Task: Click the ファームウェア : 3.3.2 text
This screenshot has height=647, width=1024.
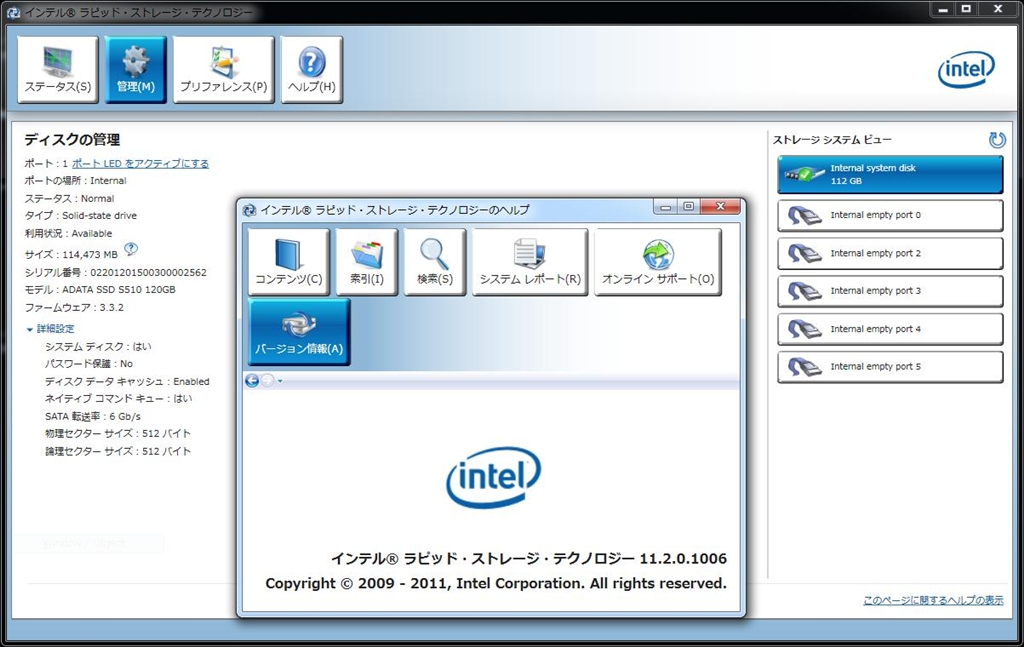Action: pyautogui.click(x=74, y=307)
